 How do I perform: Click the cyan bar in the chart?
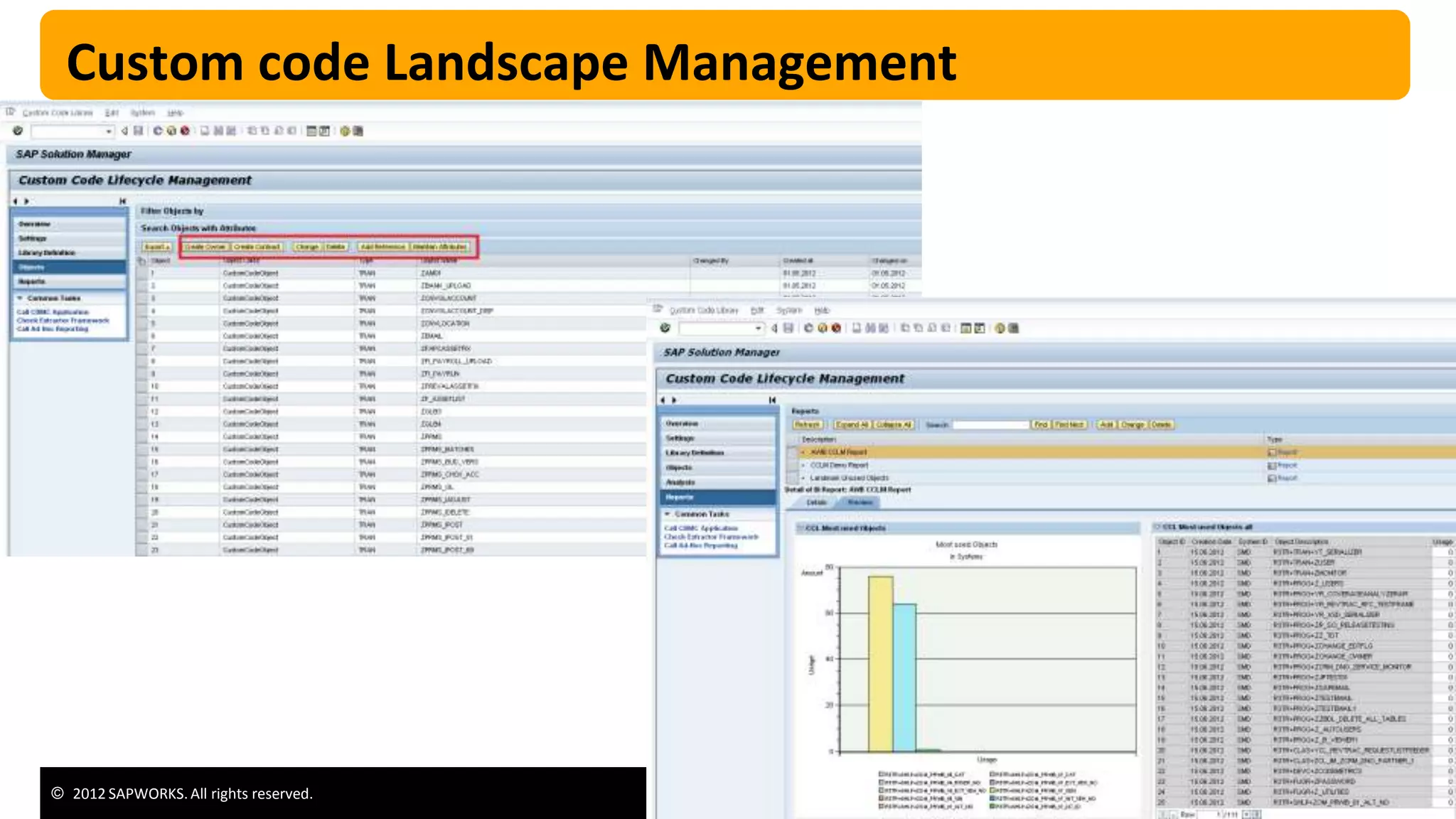tap(904, 678)
